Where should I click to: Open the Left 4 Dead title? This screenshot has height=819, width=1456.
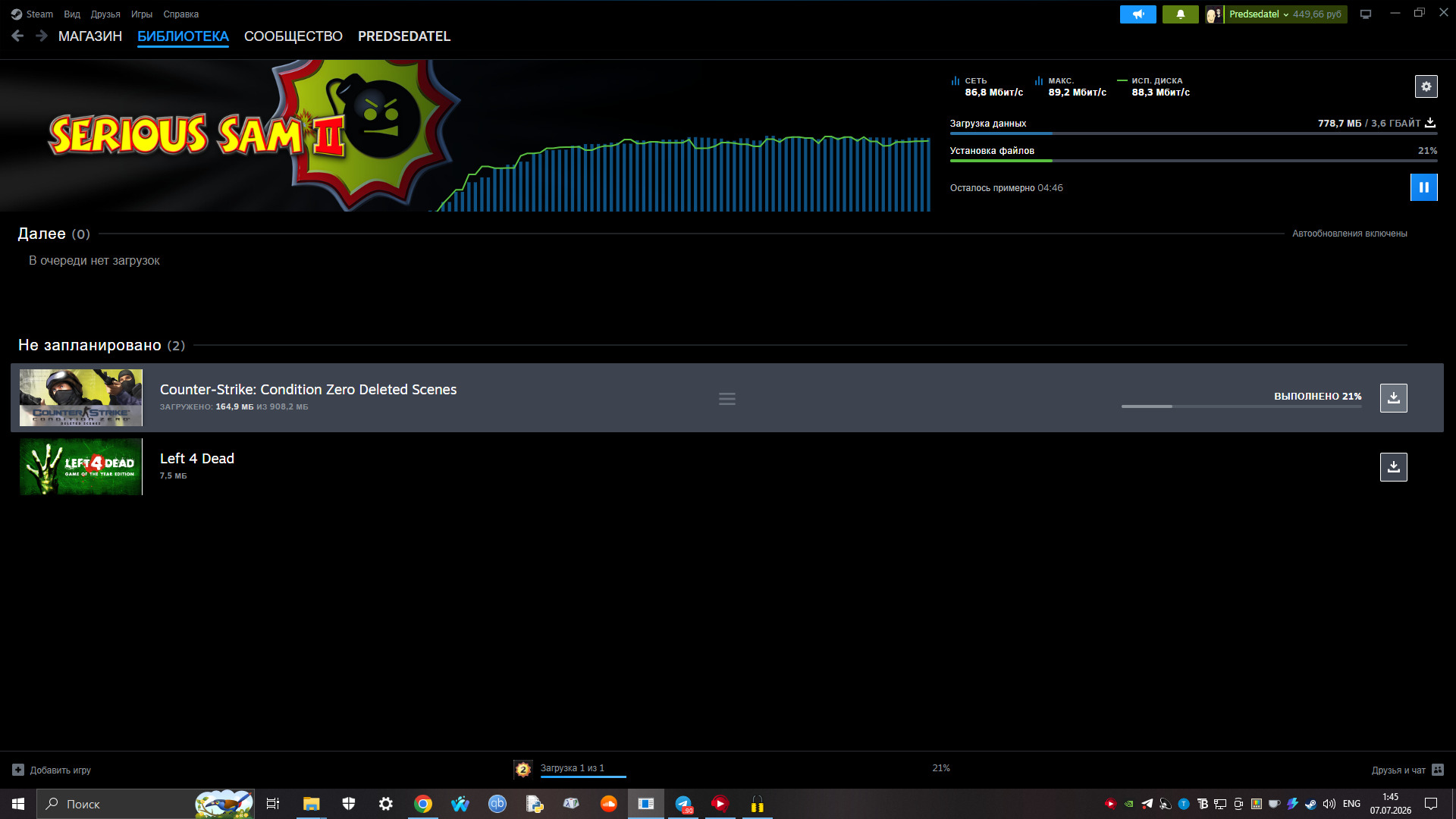(x=197, y=459)
